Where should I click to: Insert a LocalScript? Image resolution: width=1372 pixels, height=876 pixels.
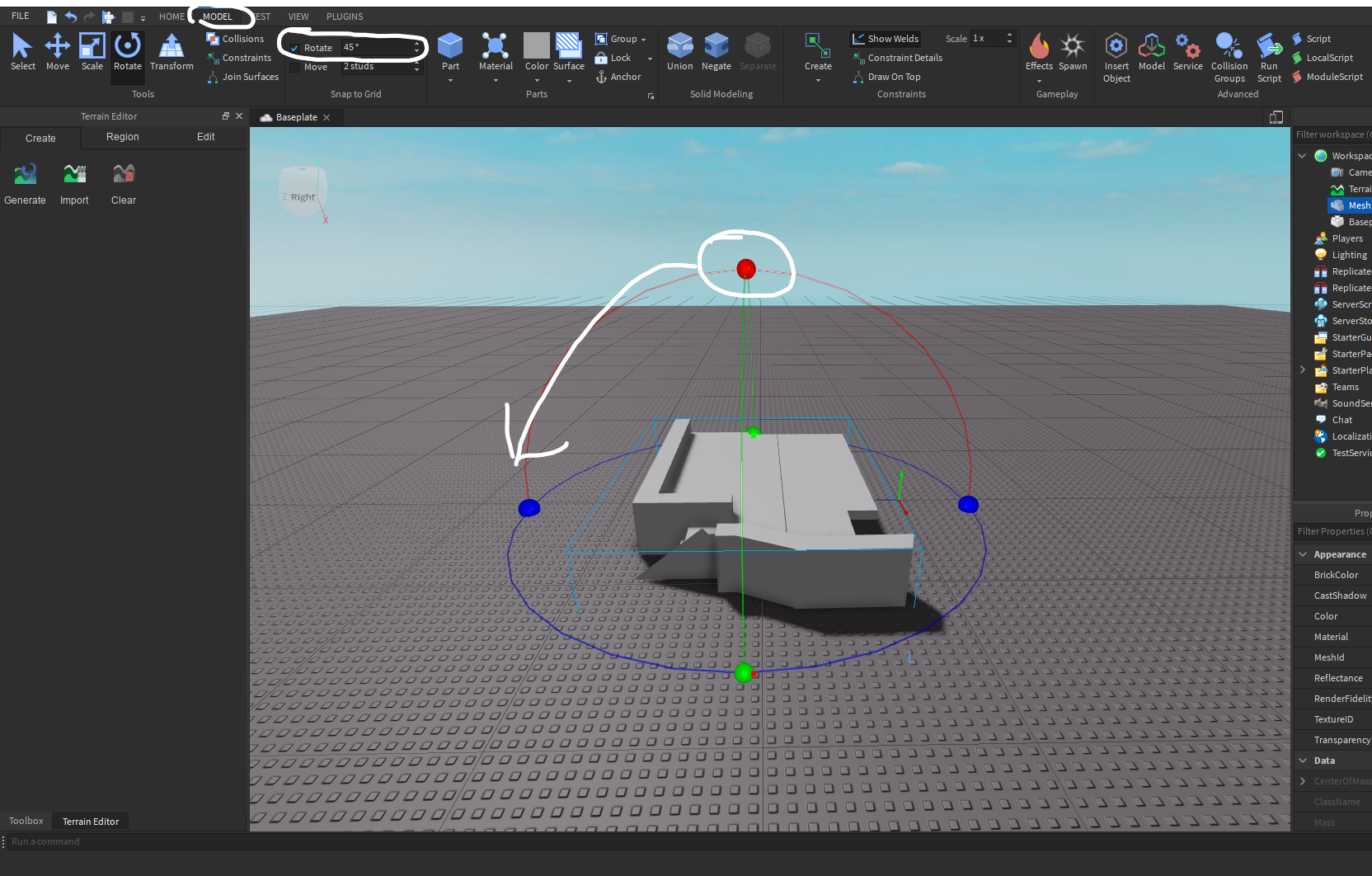1322,58
